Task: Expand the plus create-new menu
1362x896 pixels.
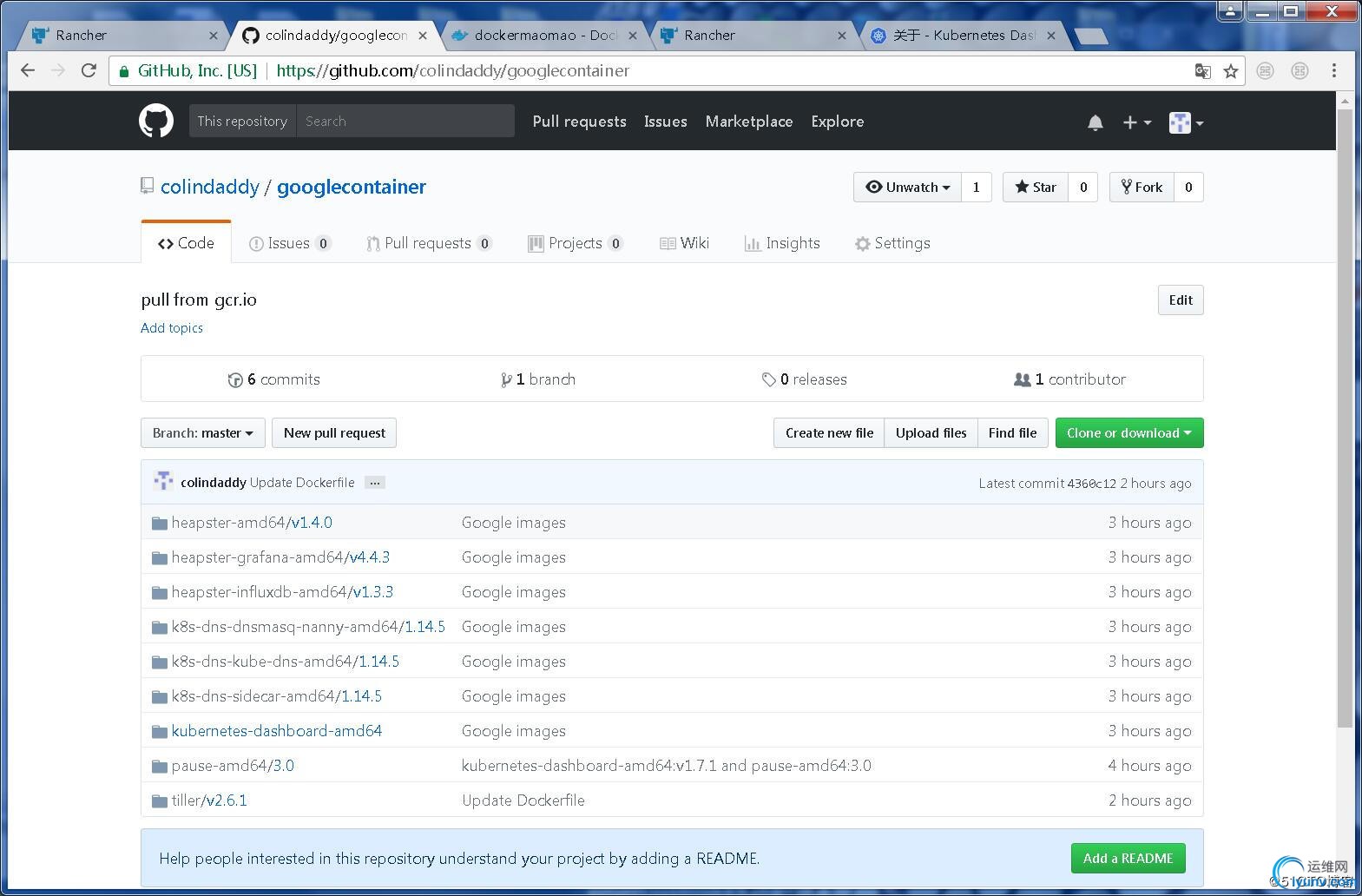Action: click(1136, 122)
